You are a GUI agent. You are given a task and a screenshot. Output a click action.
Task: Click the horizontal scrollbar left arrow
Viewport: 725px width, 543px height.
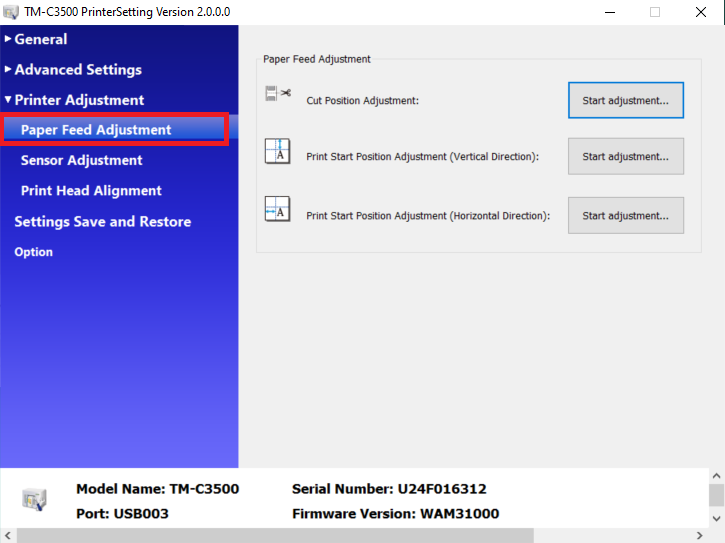pyautogui.click(x=8, y=535)
